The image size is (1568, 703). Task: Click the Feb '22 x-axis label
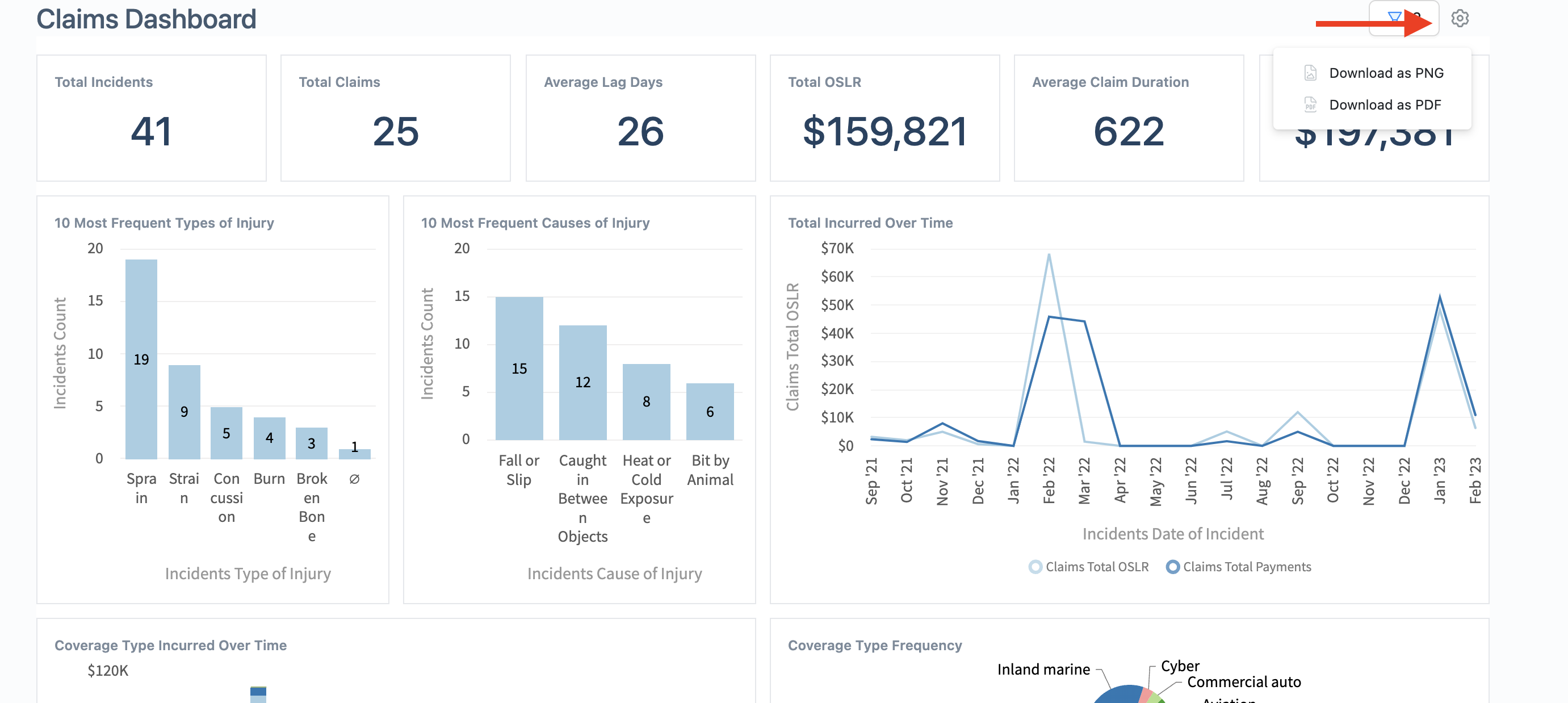(1048, 481)
